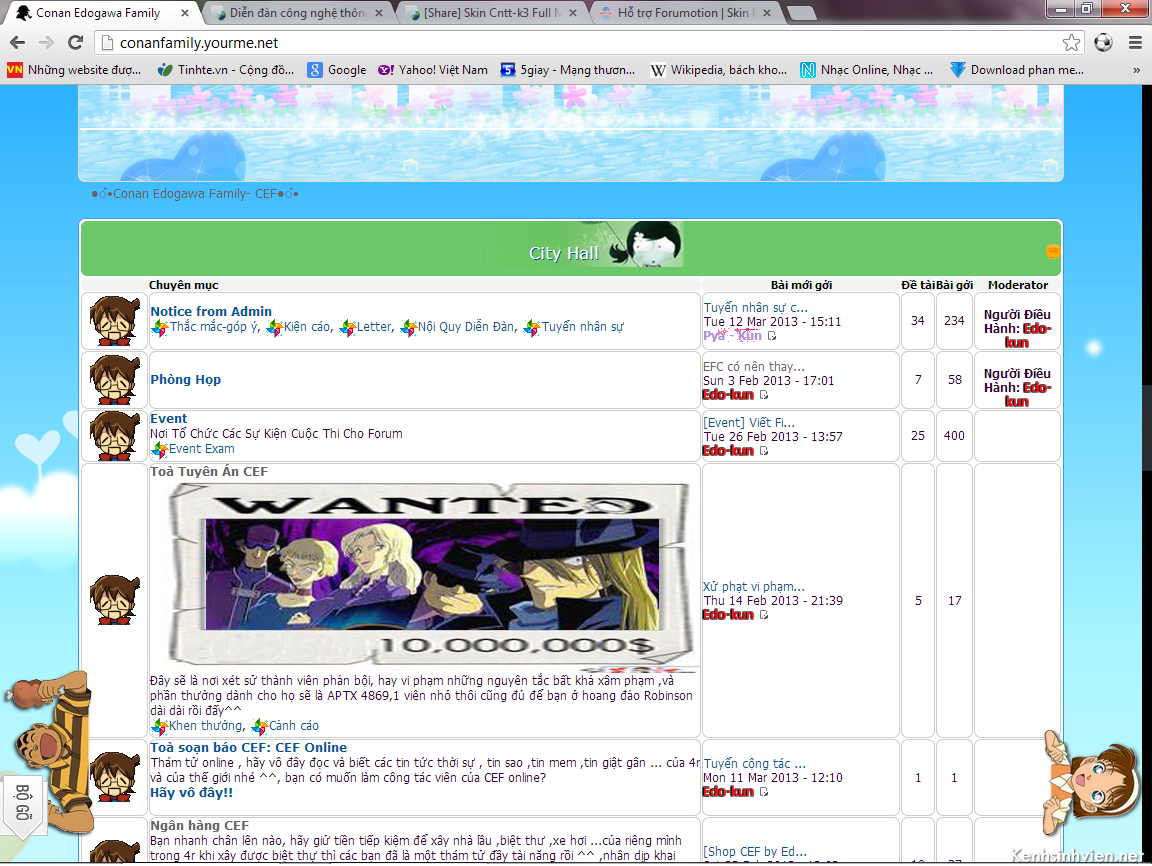Open Khen thưởng subforum
This screenshot has height=866, width=1152.
coord(206,726)
